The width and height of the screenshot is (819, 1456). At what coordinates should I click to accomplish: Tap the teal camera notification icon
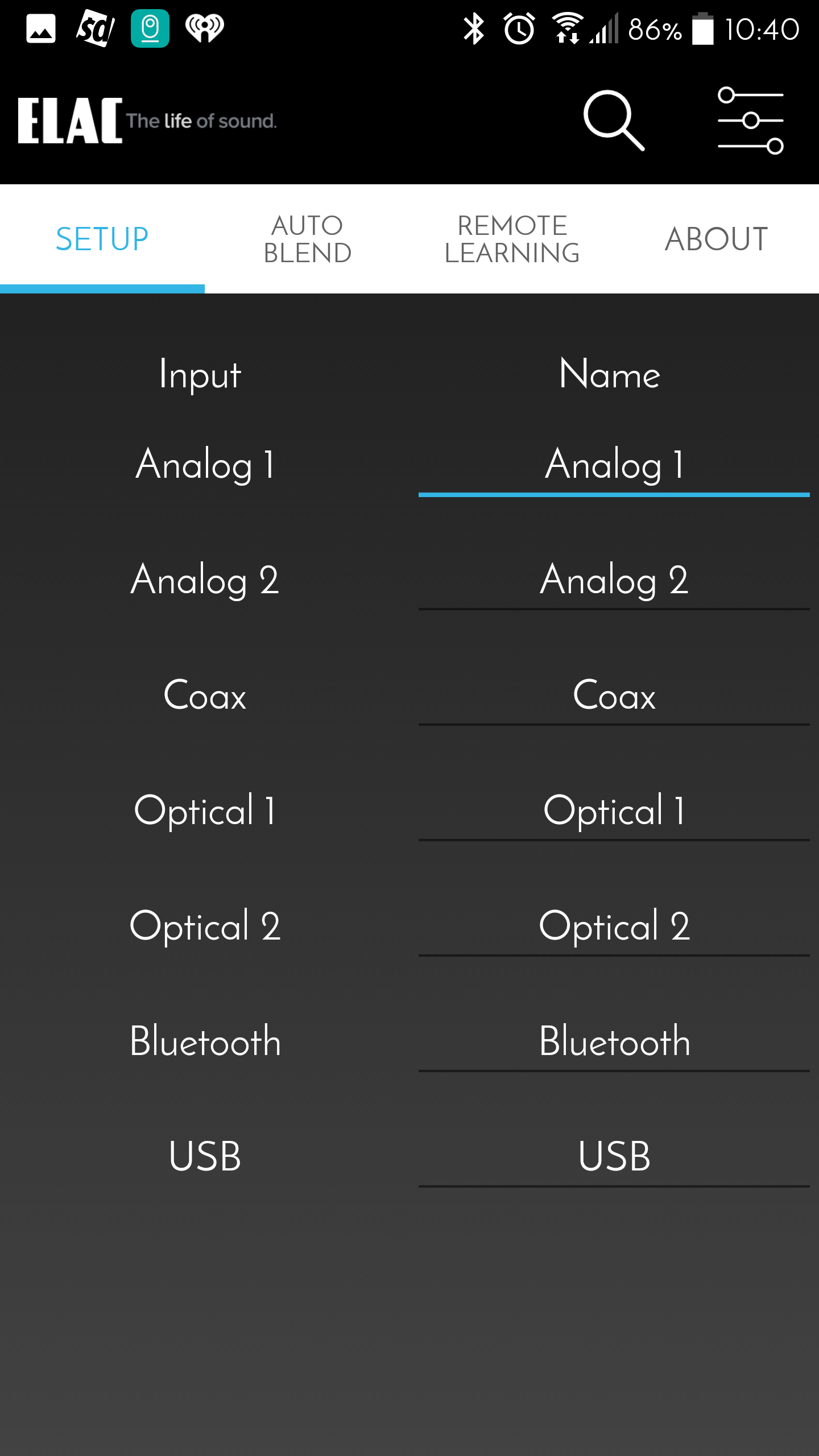[150, 28]
